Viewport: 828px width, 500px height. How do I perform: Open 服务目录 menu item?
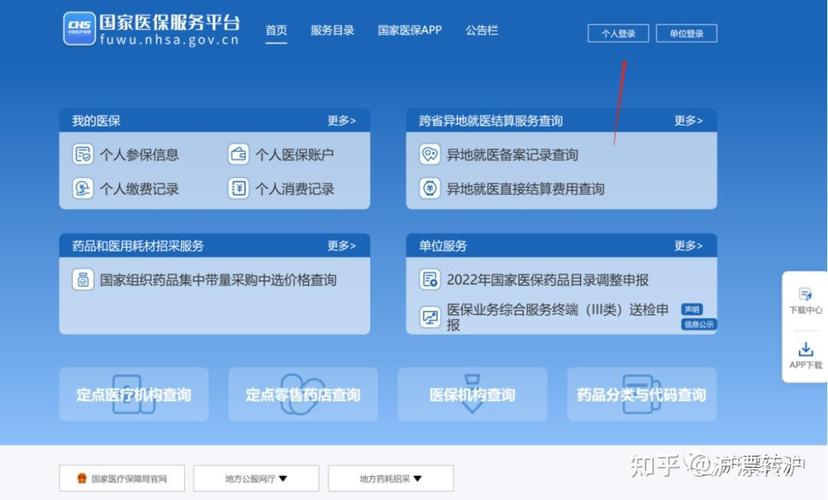pyautogui.click(x=332, y=31)
